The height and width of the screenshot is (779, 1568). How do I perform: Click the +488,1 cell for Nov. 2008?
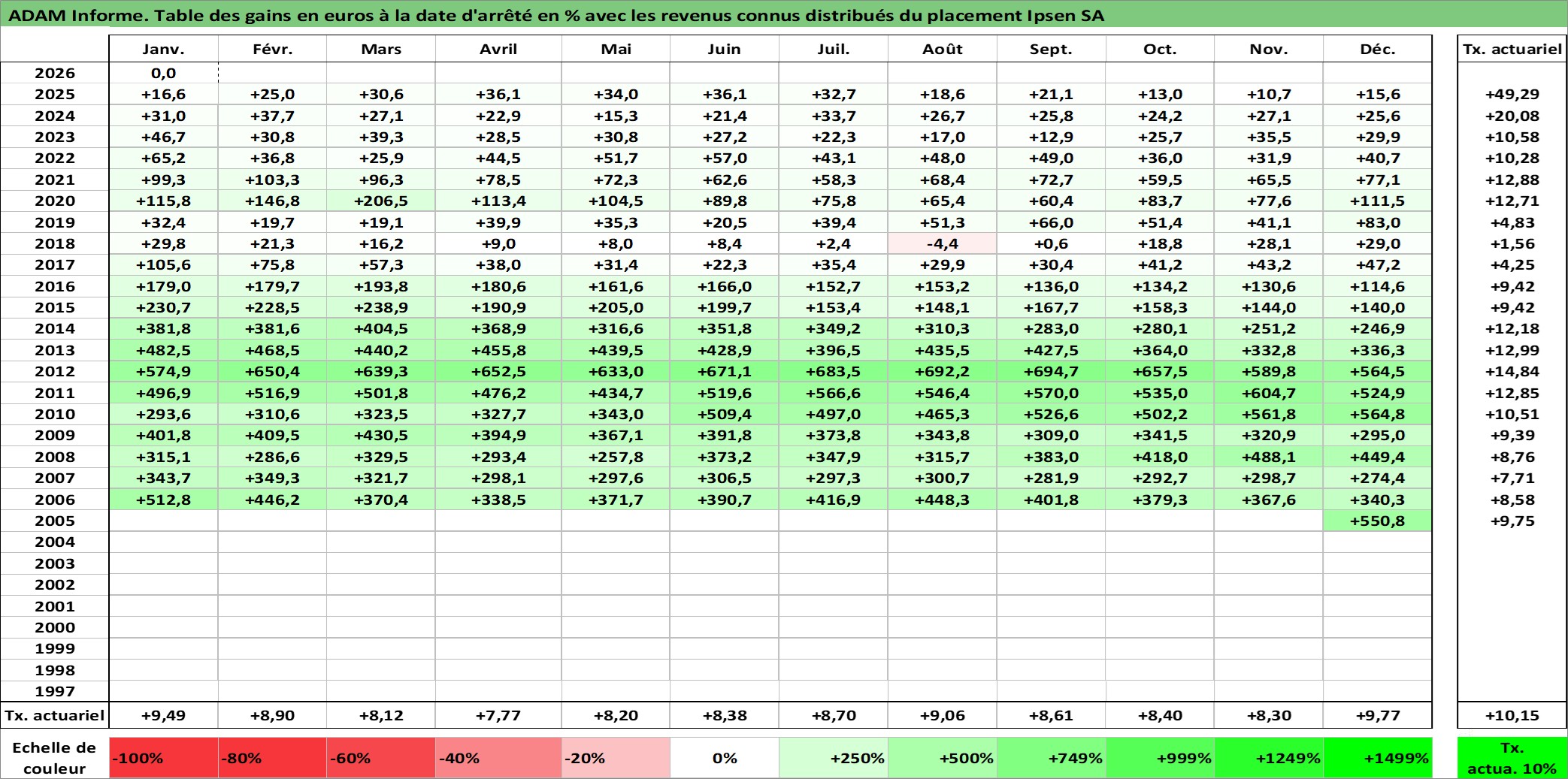pyautogui.click(x=1269, y=457)
